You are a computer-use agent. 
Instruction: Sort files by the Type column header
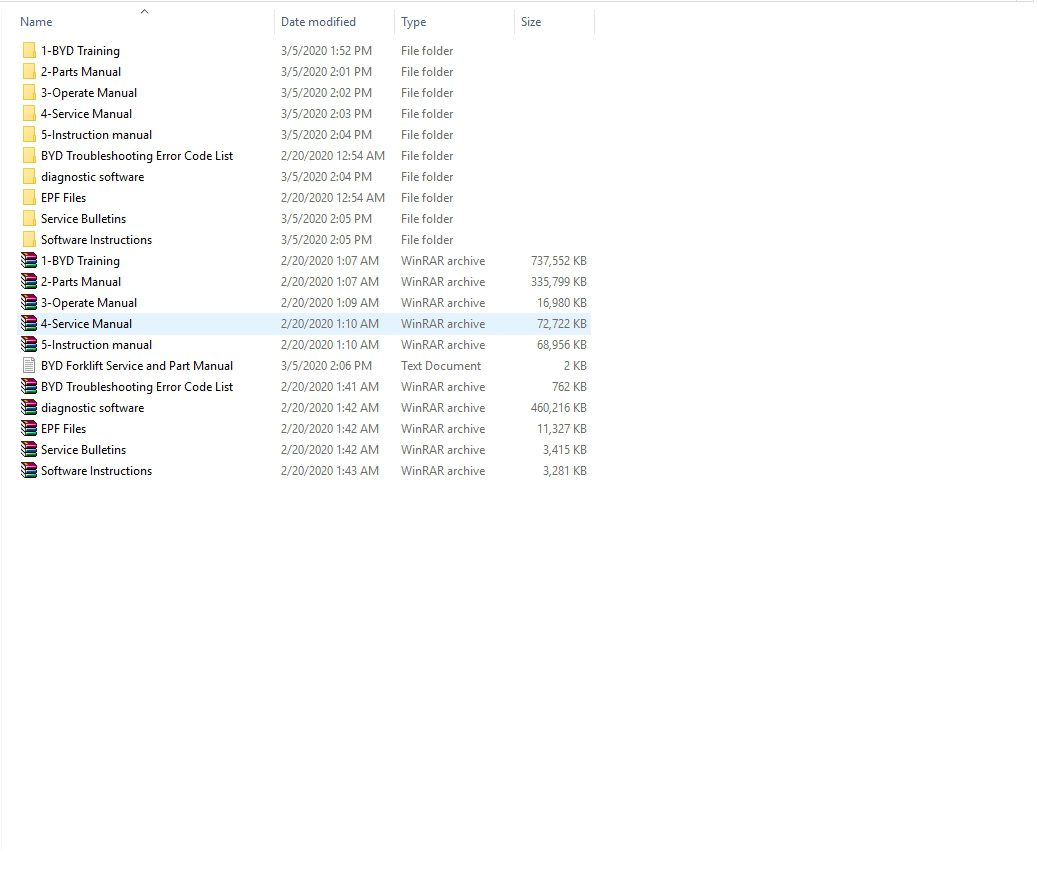pos(413,22)
